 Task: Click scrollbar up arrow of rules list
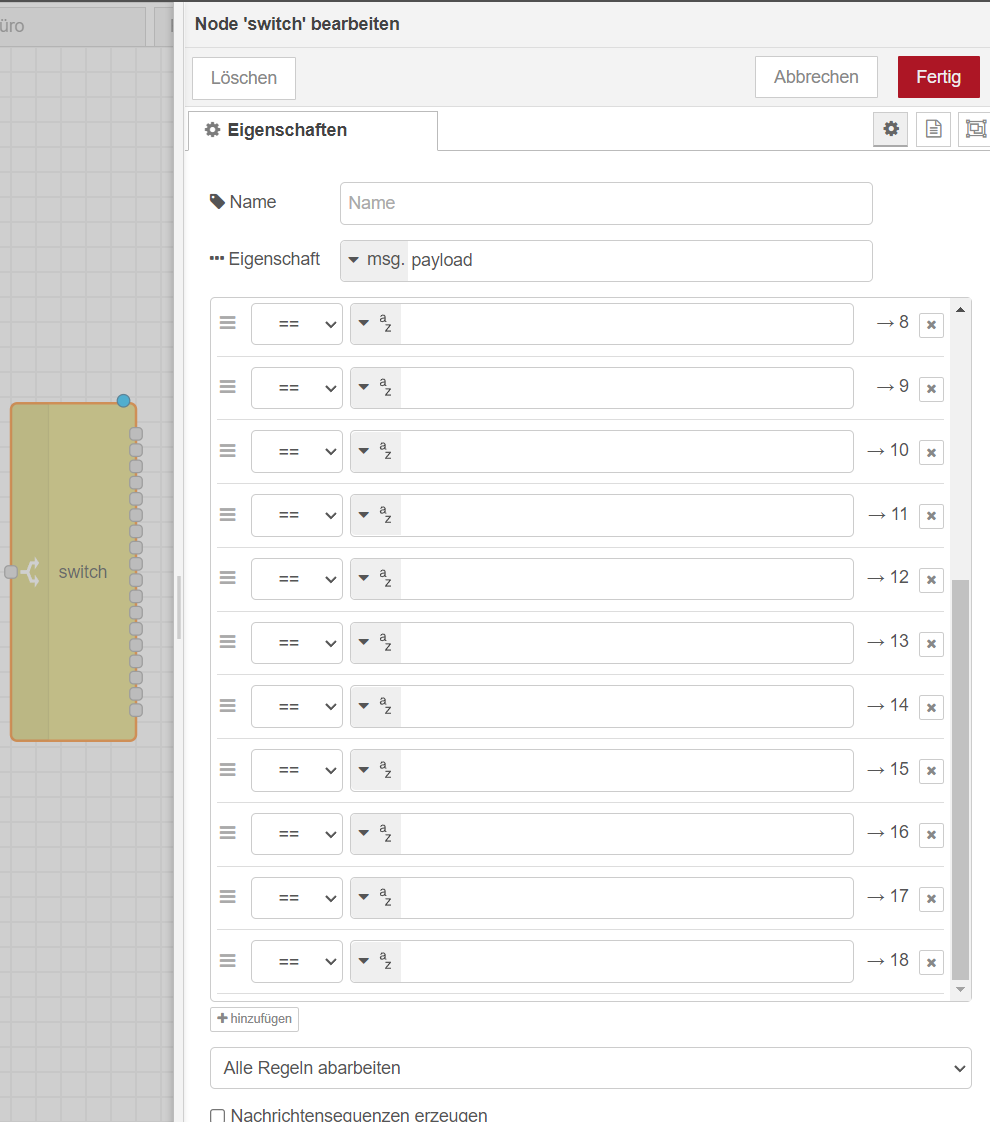click(x=961, y=309)
